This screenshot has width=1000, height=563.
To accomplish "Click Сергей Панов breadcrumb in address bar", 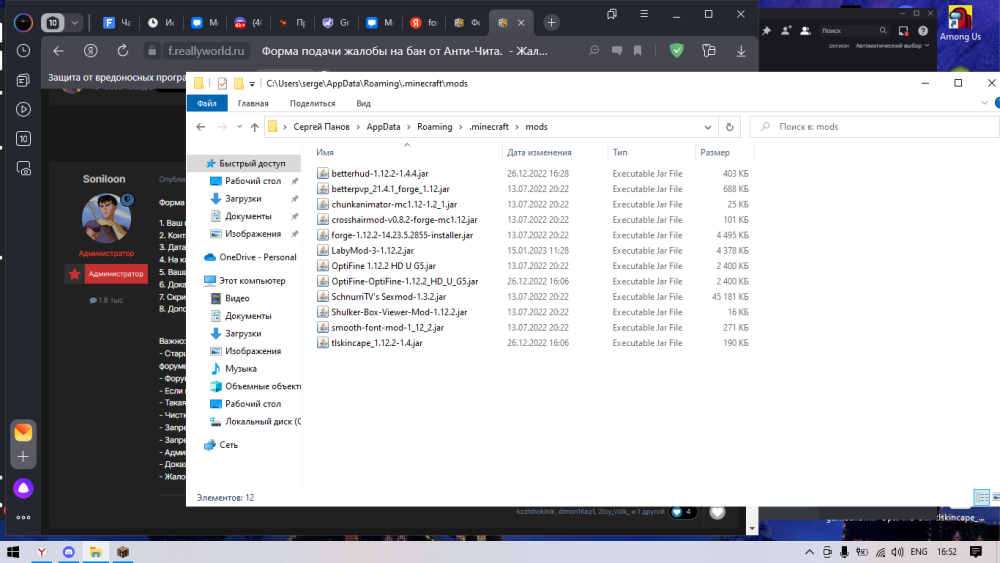I will pyautogui.click(x=321, y=127).
